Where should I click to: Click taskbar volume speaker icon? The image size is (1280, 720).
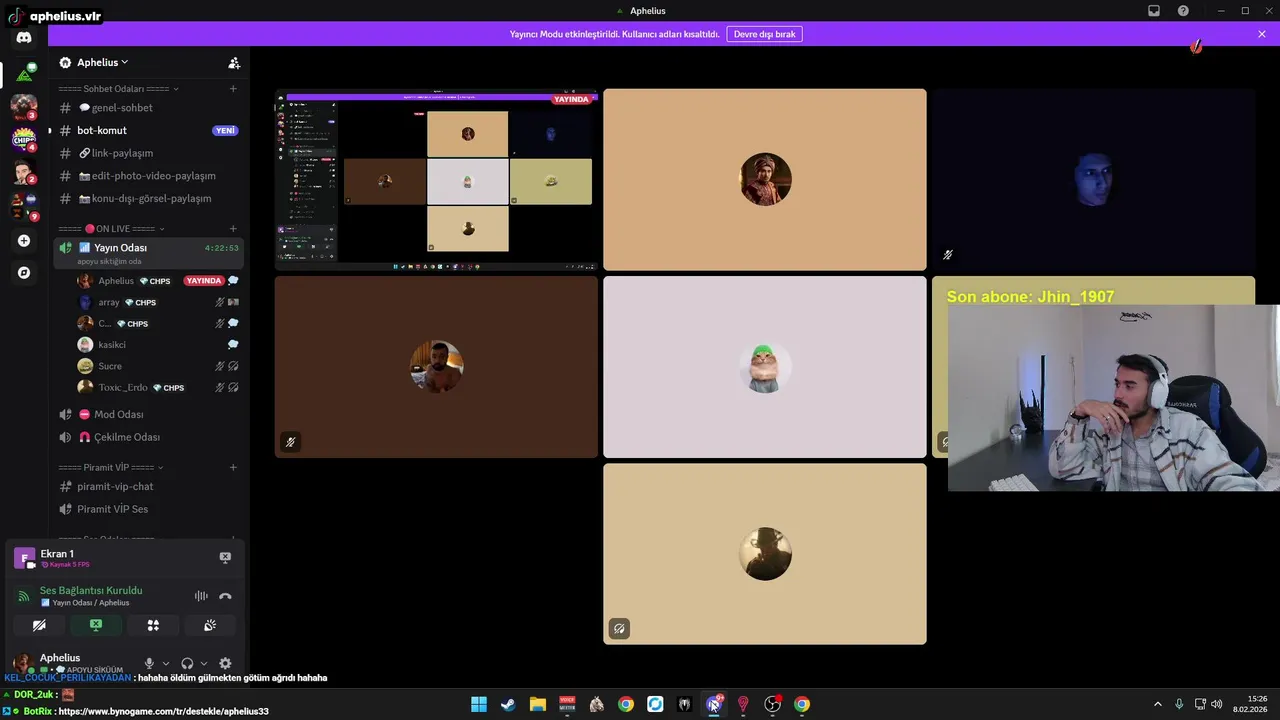point(1217,704)
